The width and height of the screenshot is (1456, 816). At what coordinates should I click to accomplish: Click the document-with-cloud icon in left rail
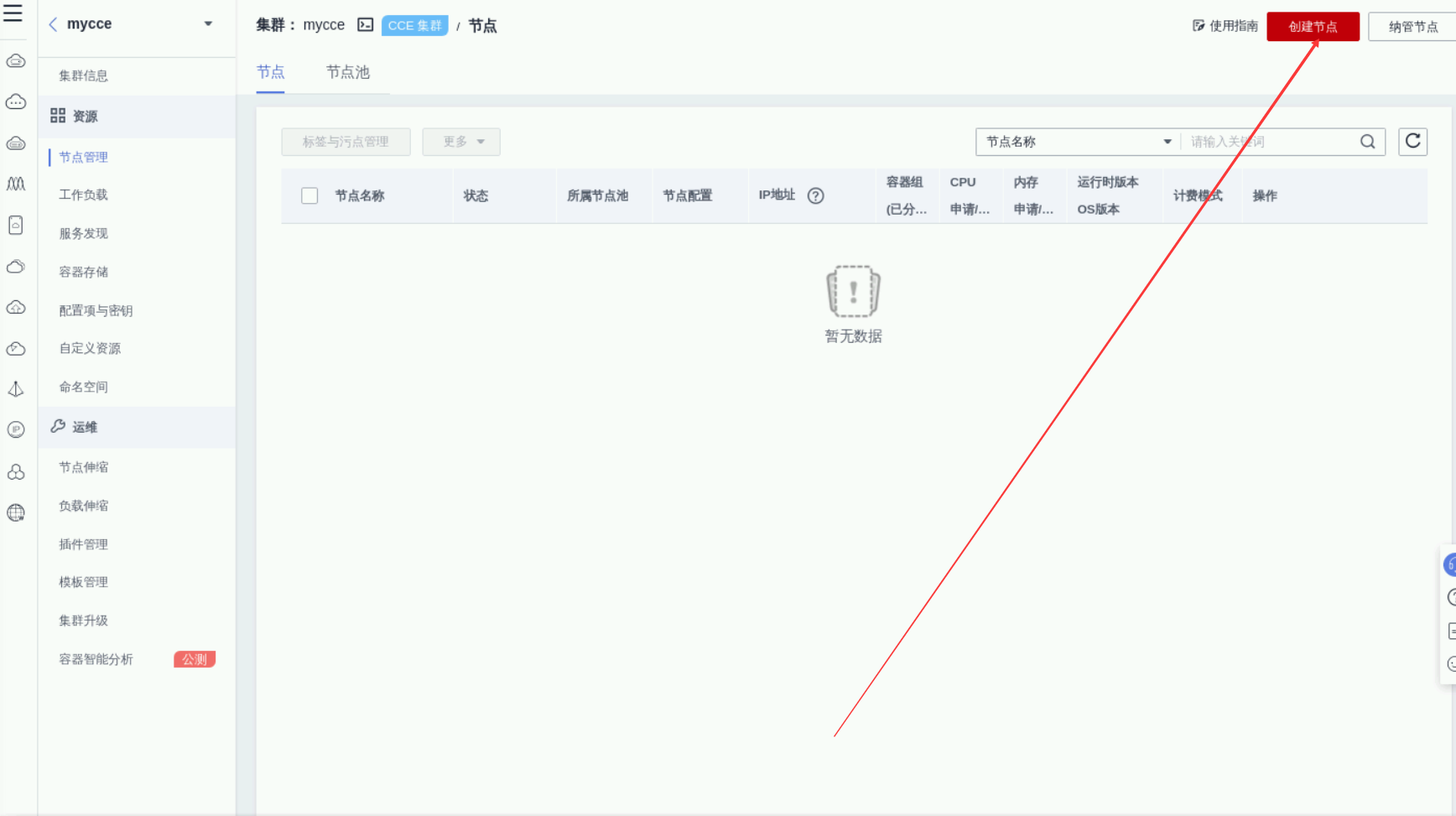click(x=16, y=225)
